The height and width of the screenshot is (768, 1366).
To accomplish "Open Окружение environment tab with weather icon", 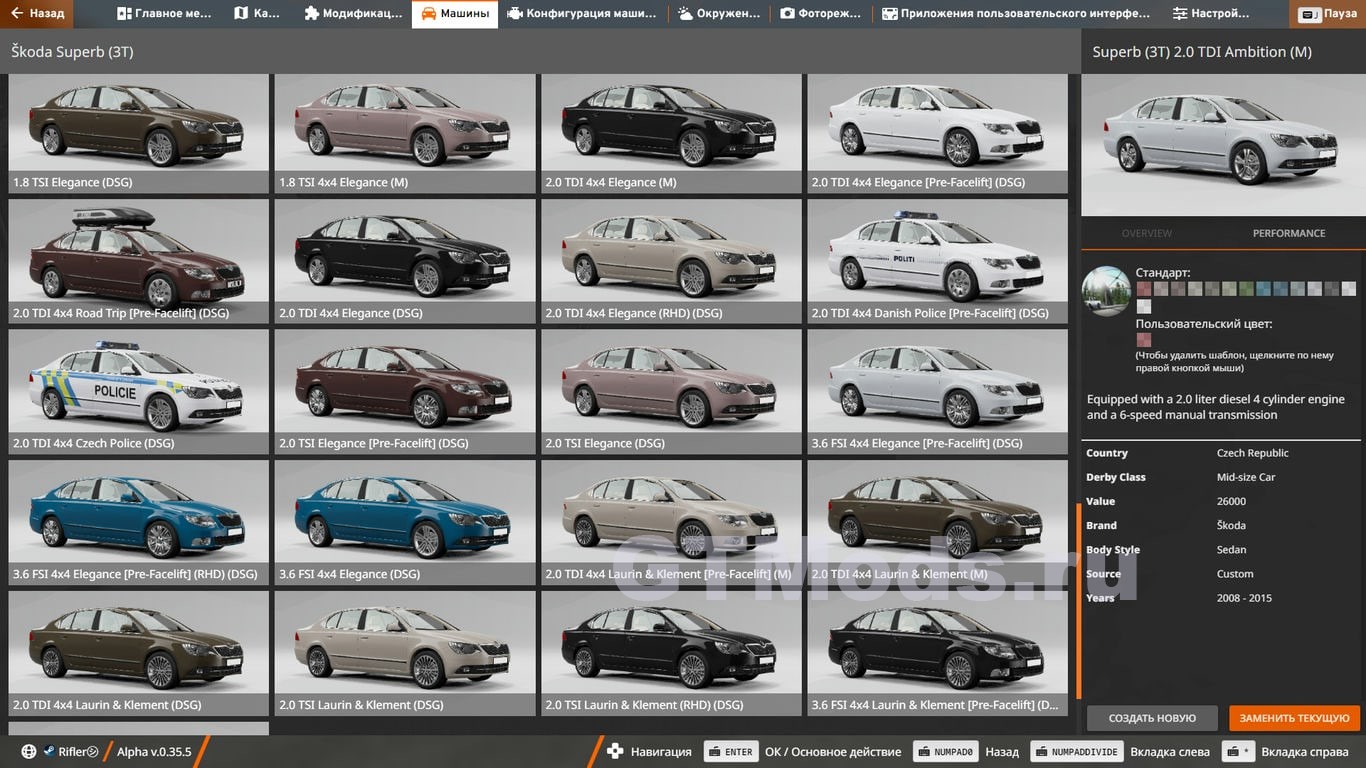I will click(686, 14).
